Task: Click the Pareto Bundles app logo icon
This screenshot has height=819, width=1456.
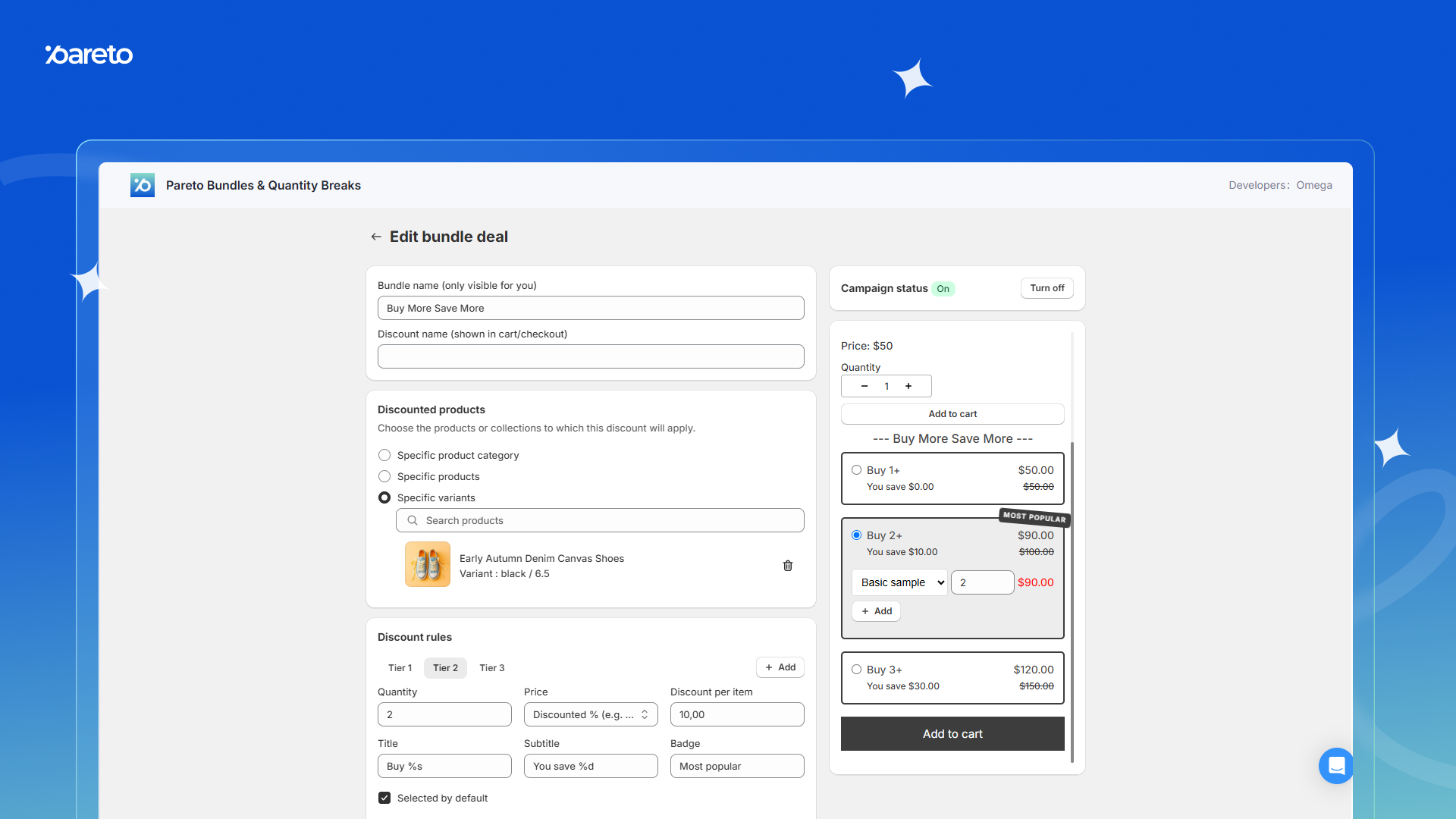Action: pyautogui.click(x=143, y=185)
